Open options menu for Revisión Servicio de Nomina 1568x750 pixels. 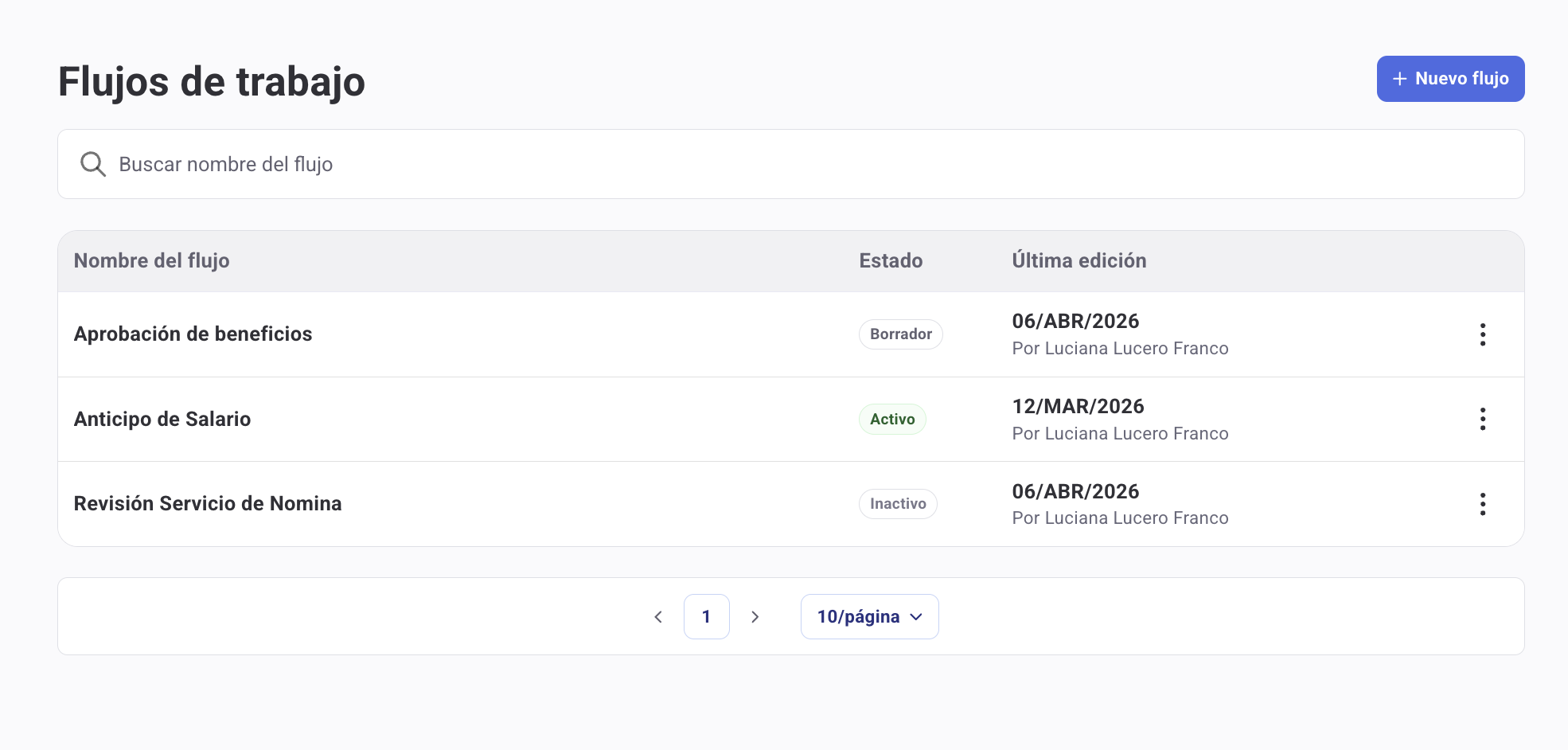pos(1482,504)
